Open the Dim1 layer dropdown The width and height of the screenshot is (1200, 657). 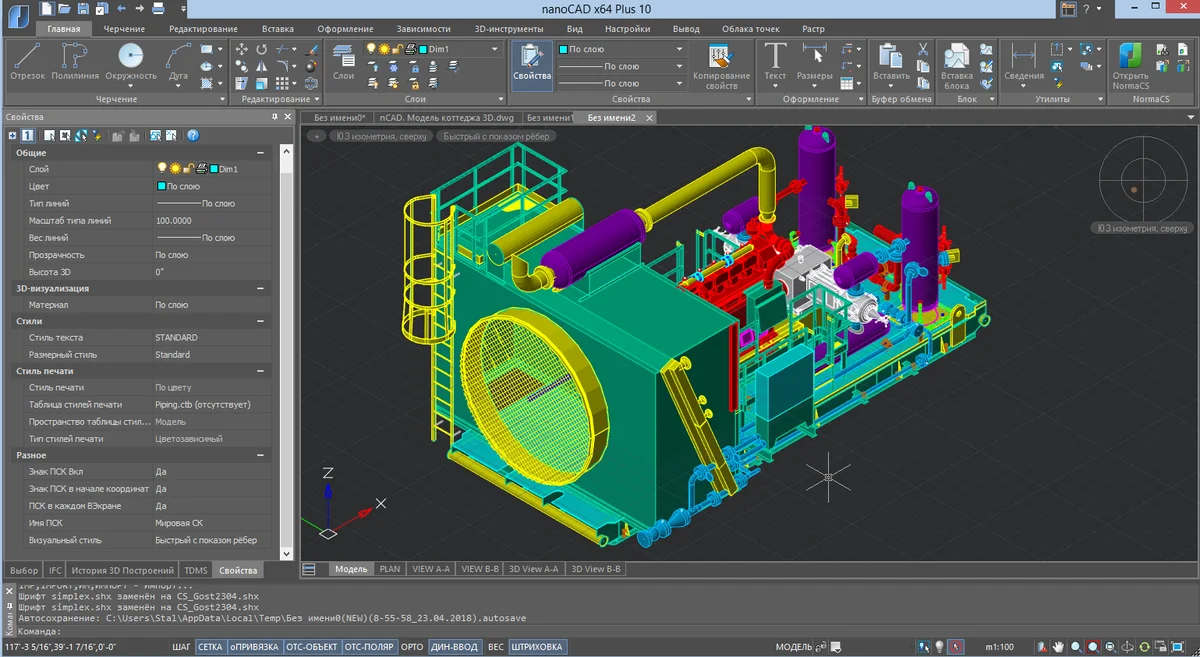point(494,48)
